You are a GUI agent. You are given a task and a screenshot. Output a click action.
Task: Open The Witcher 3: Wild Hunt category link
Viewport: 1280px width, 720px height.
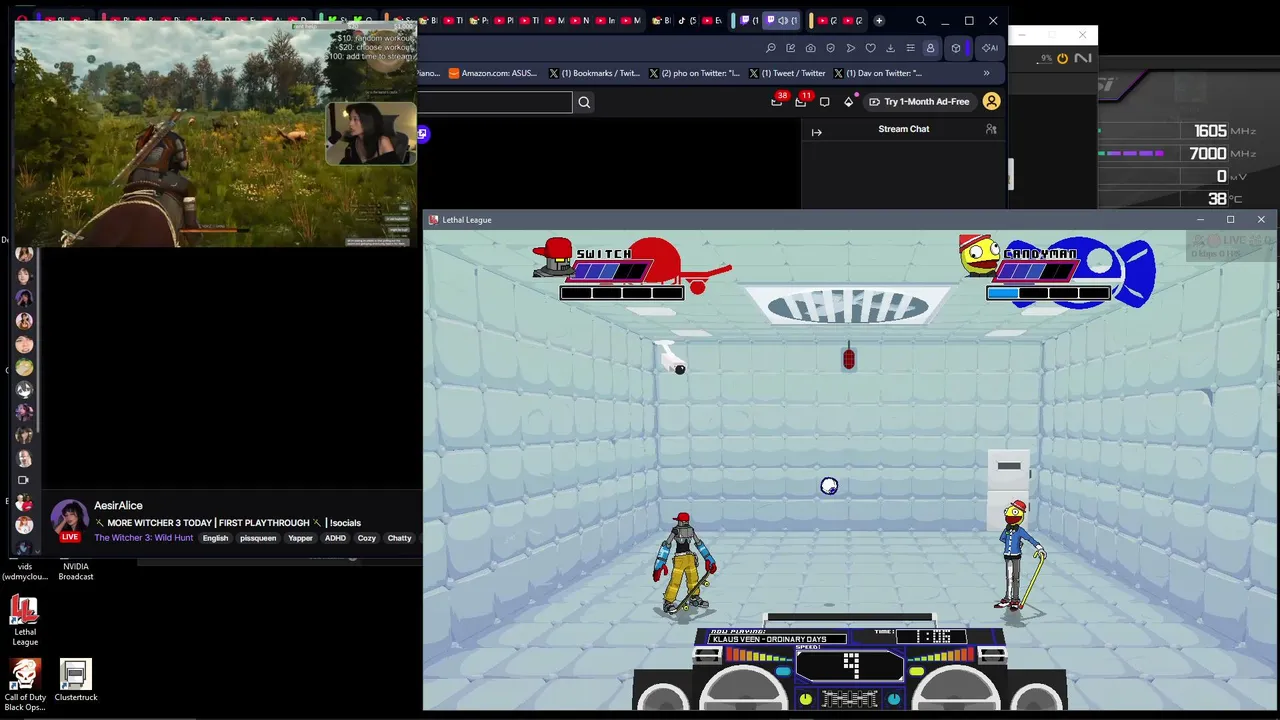pos(143,538)
